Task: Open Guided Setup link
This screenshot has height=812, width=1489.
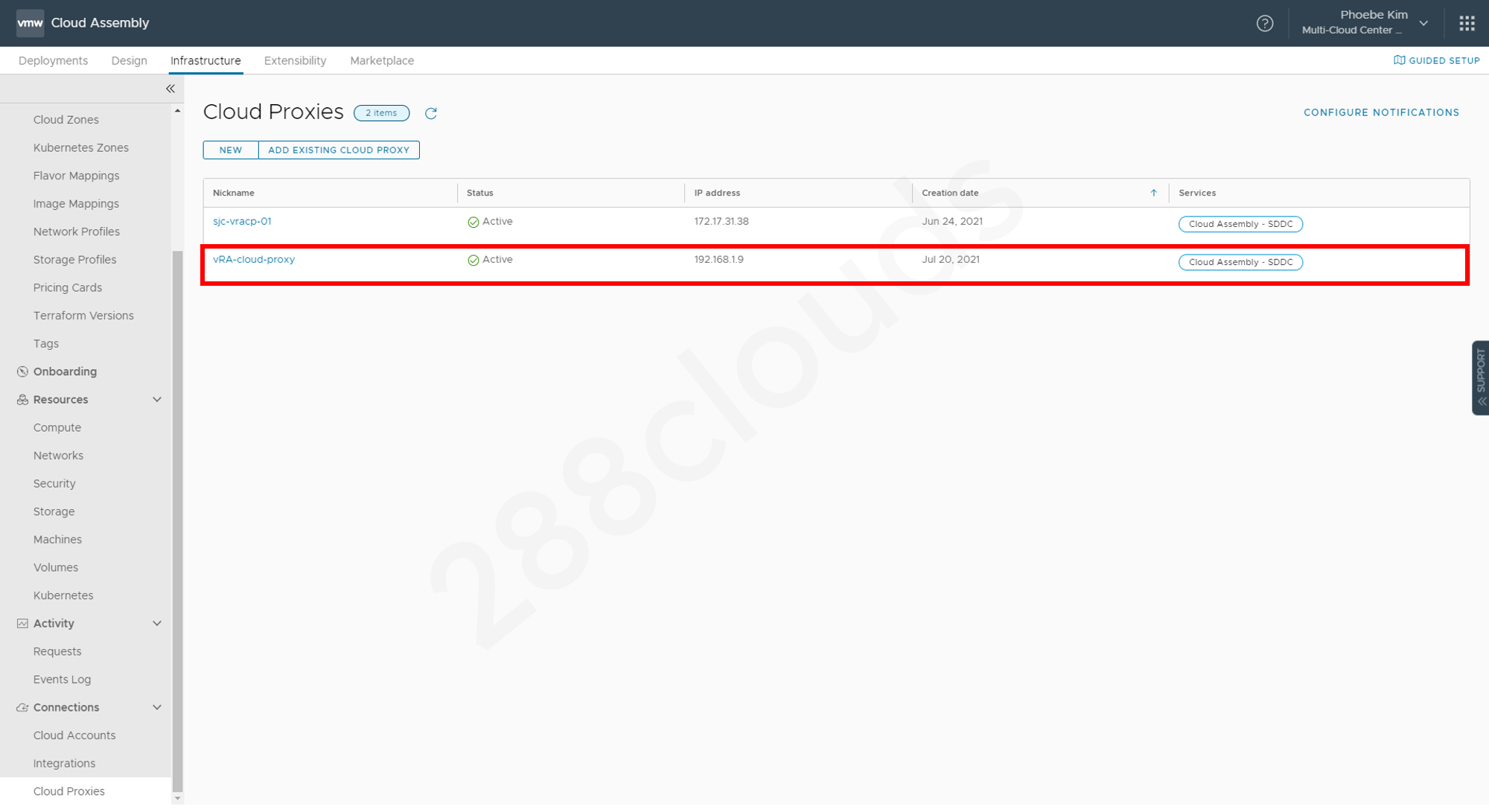Action: point(1444,60)
